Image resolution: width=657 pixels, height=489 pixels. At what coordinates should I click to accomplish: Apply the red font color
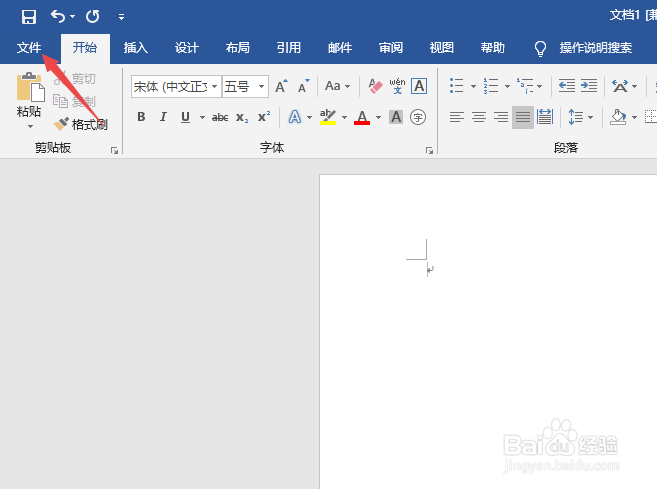pos(362,117)
